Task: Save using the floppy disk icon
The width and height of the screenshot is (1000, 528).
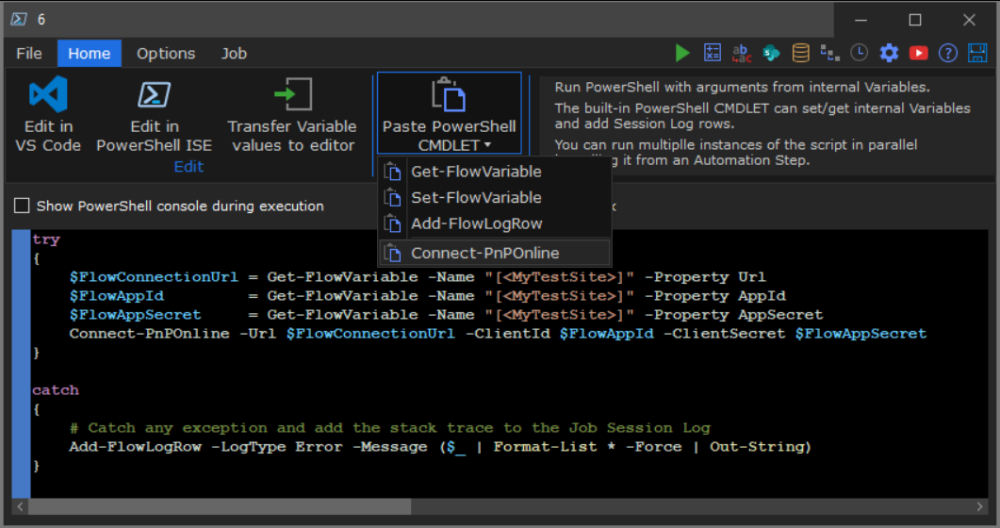Action: tap(977, 53)
